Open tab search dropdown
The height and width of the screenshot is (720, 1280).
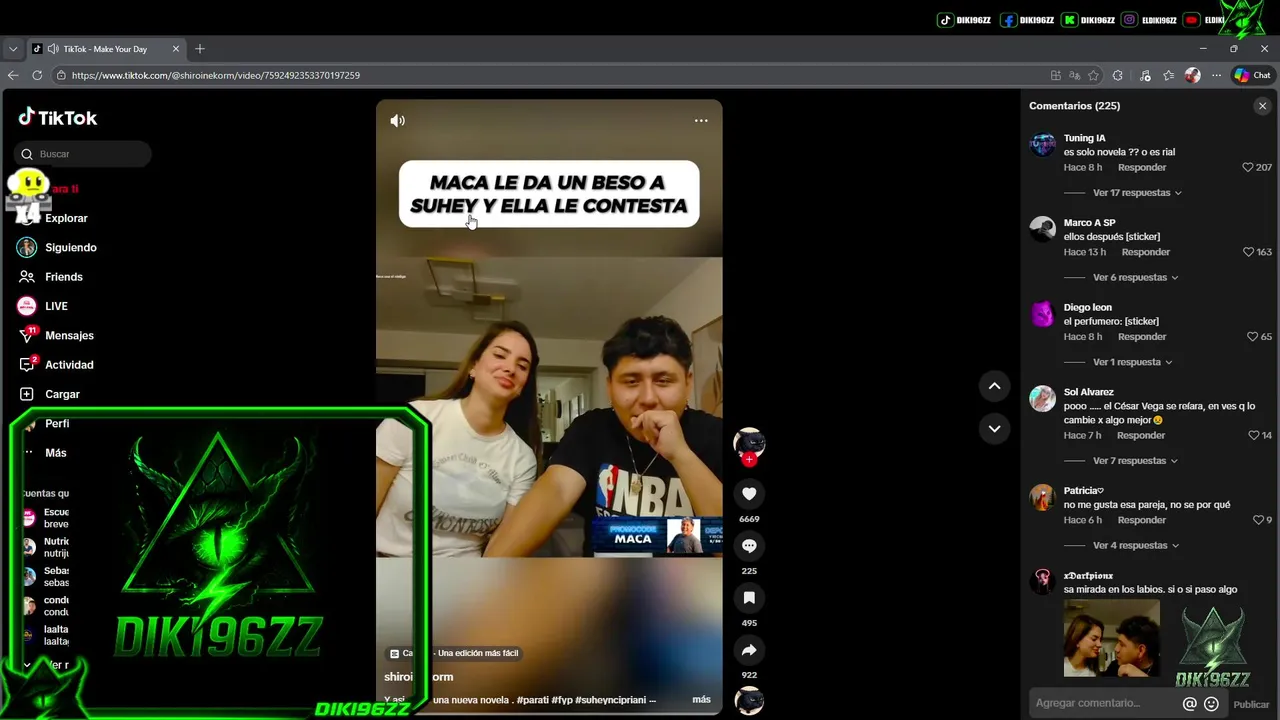pyautogui.click(x=13, y=49)
